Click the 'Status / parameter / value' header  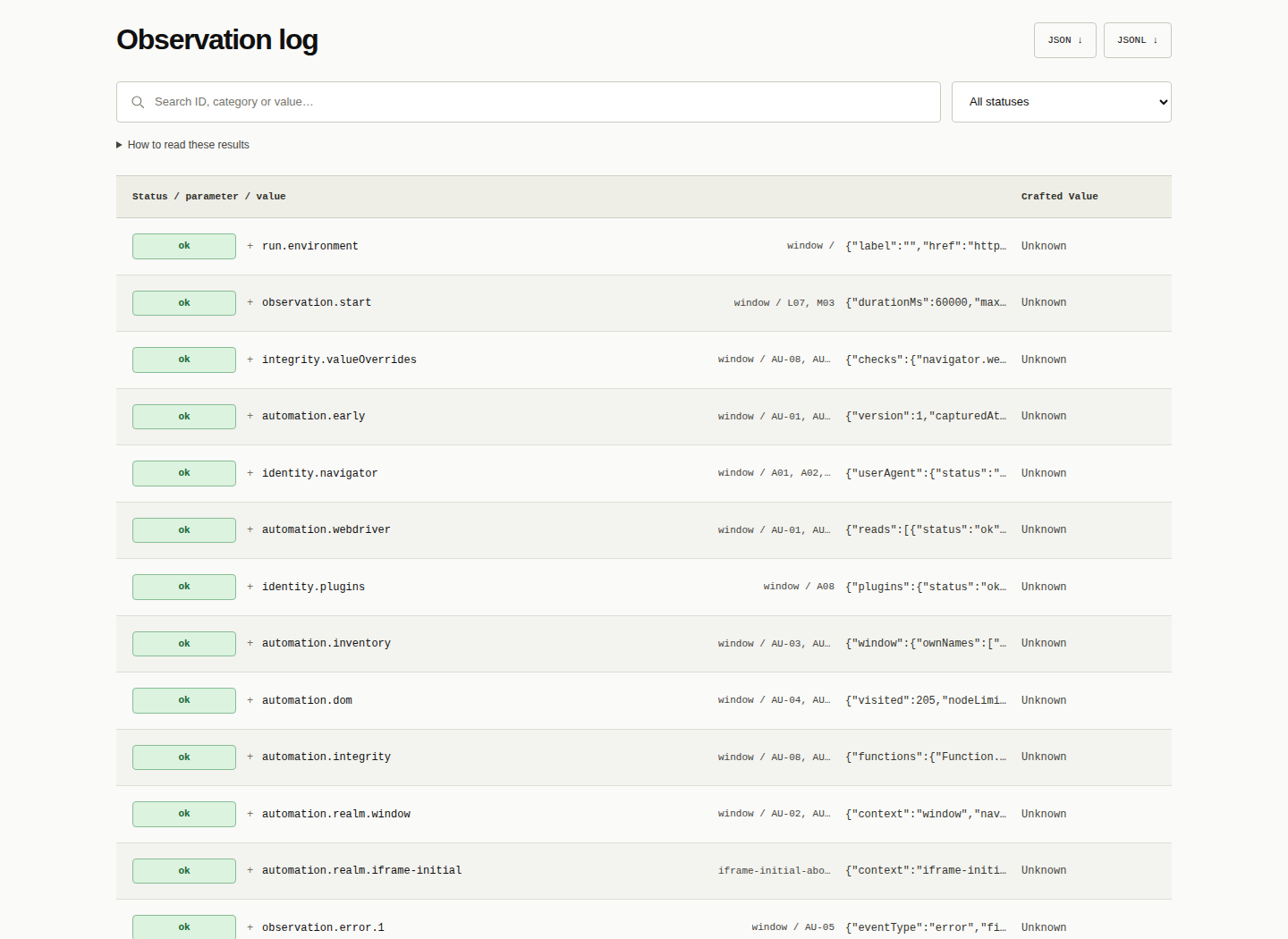[209, 197]
